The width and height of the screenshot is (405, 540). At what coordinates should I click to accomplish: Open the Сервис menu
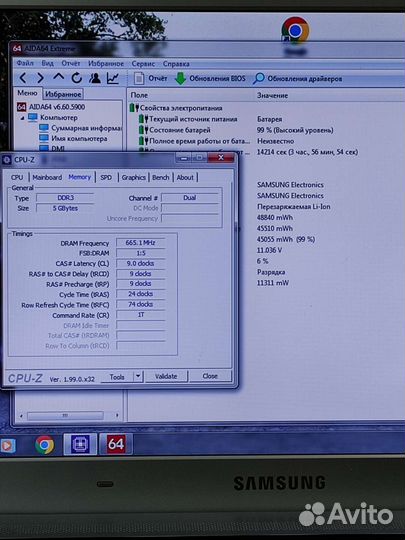click(143, 64)
